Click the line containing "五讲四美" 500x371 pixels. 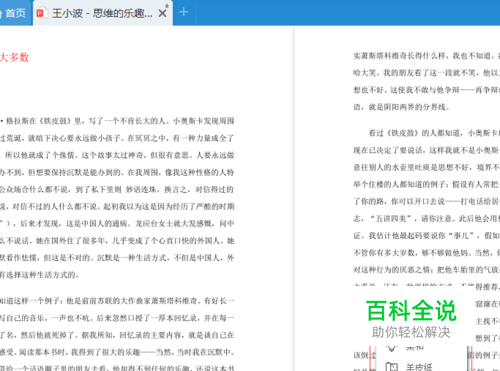pyautogui.click(x=427, y=219)
